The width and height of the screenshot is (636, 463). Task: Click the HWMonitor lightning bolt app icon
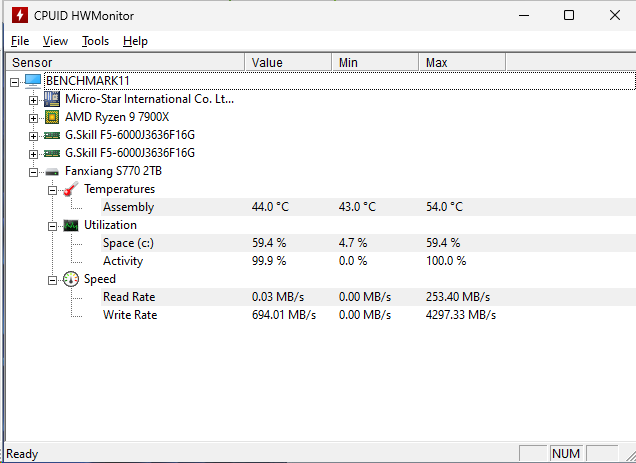19,15
